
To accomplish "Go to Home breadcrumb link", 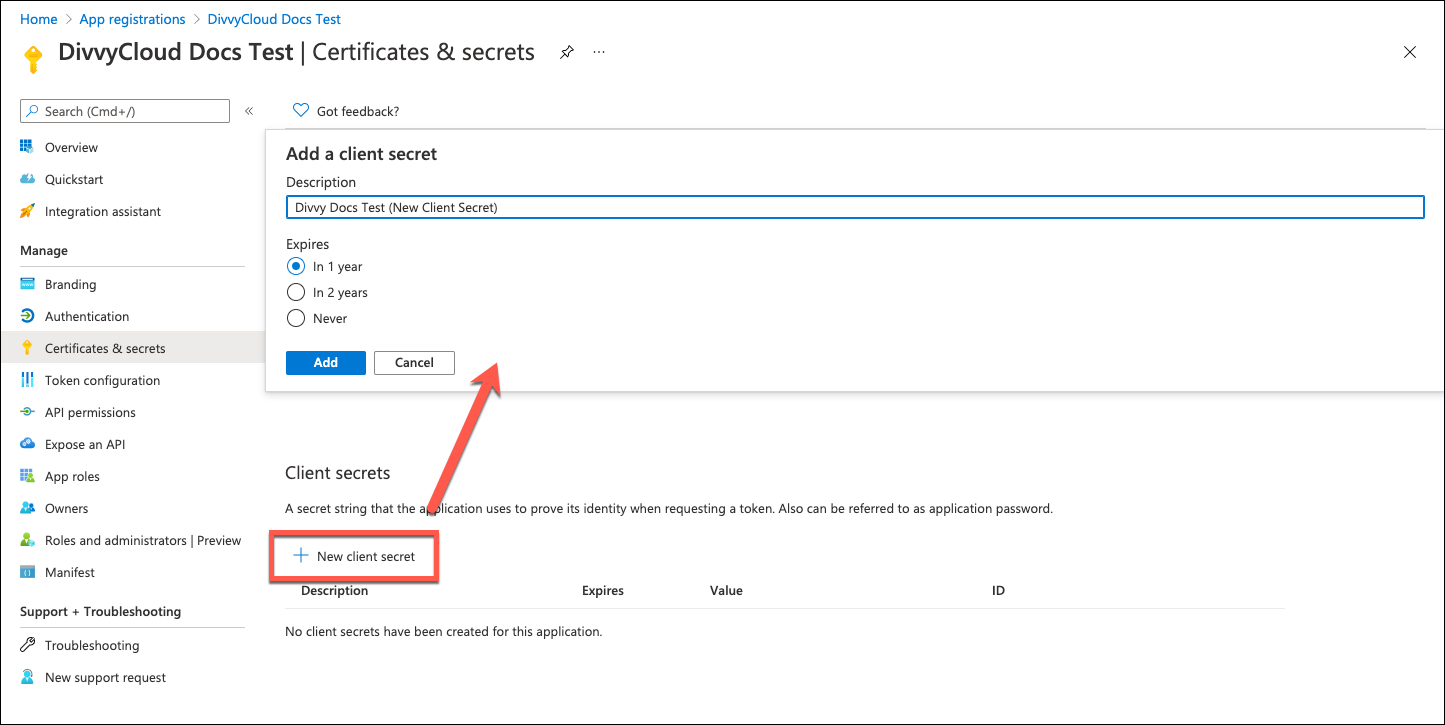I will pos(39,19).
